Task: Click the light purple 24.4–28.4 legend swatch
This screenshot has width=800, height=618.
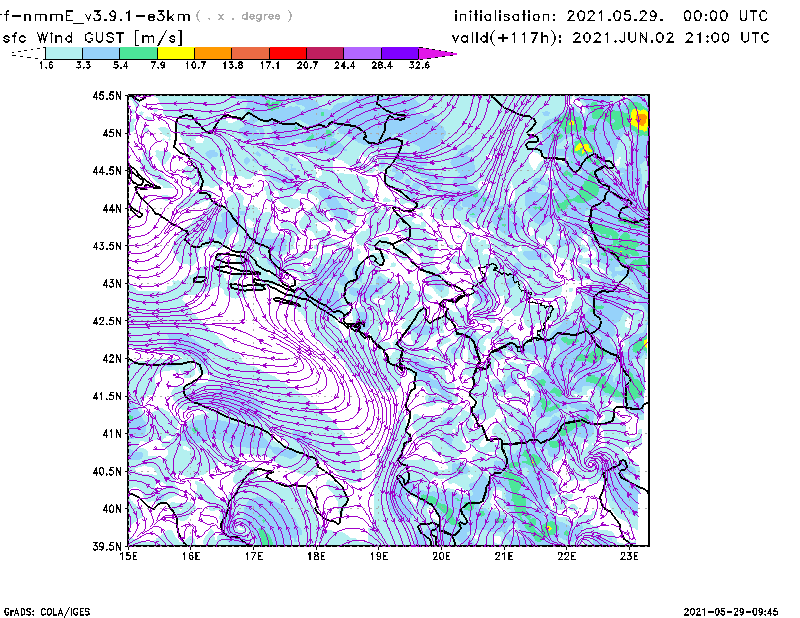Action: (362, 53)
